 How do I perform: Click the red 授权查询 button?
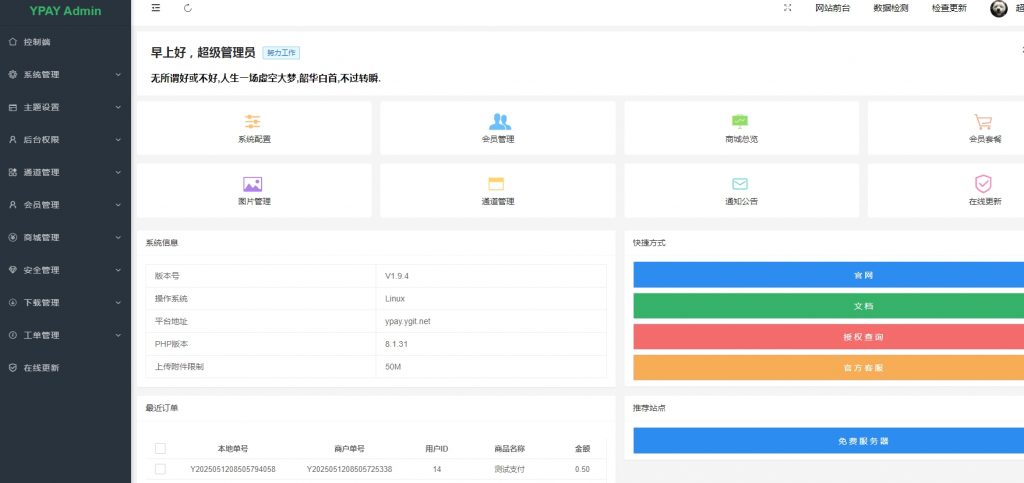point(829,337)
